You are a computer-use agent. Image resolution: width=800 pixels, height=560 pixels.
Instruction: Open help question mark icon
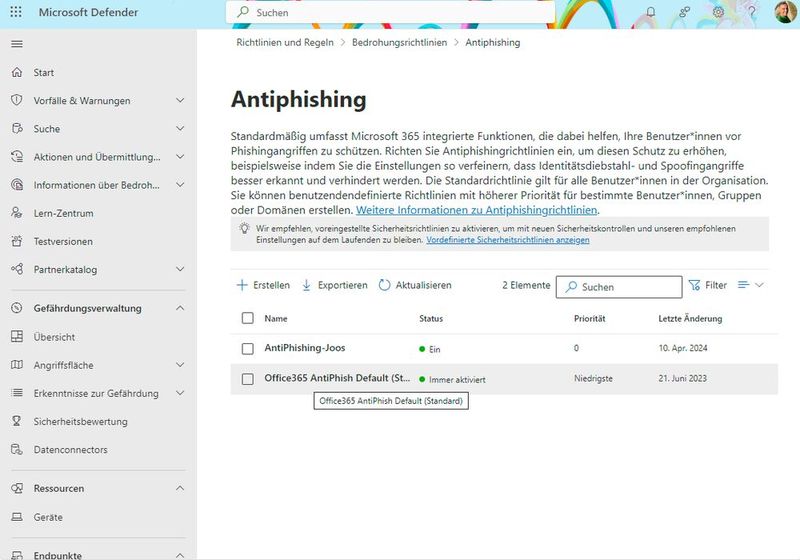tap(752, 12)
